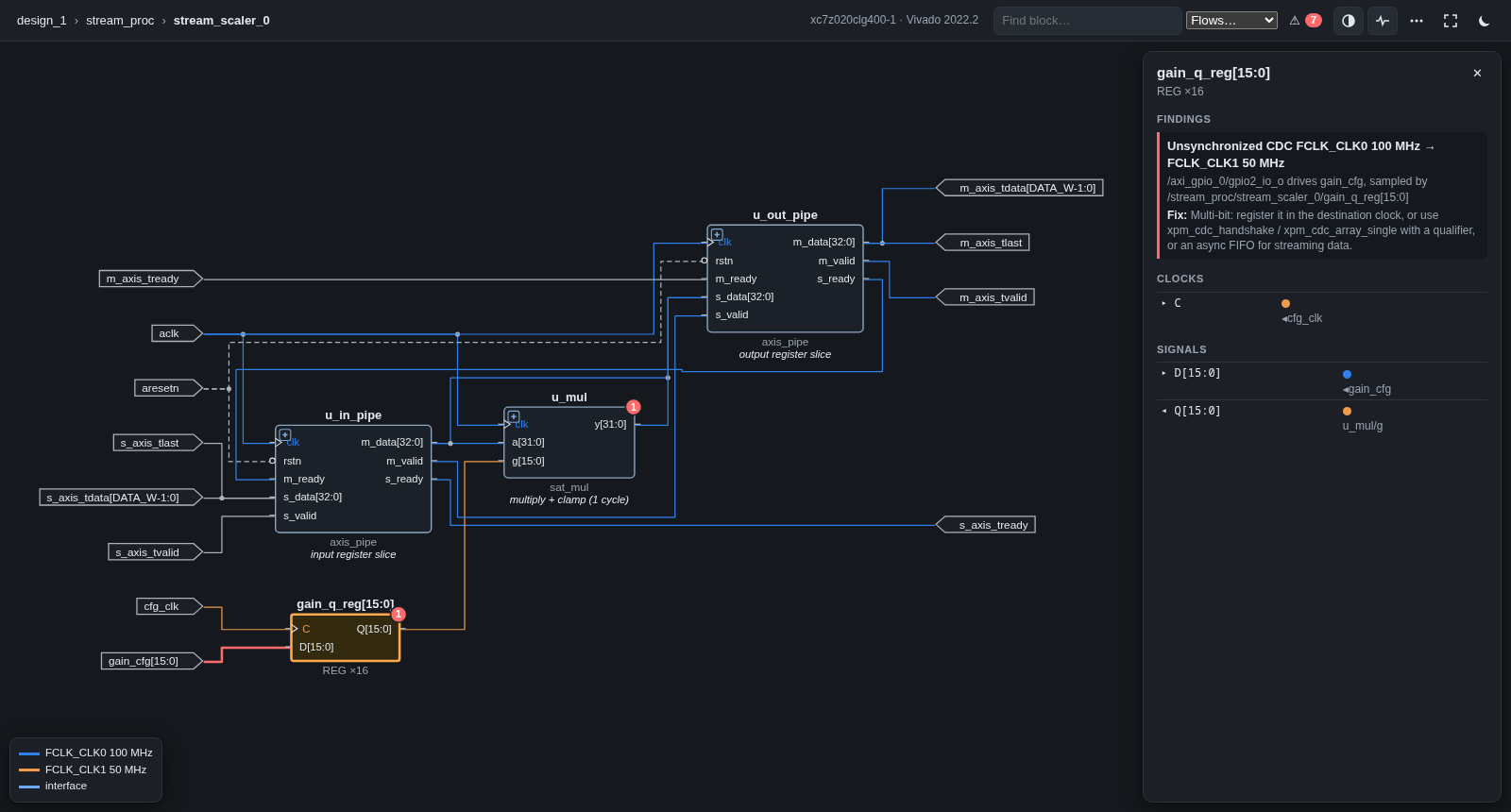Image resolution: width=1511 pixels, height=812 pixels.
Task: Select the m_axis_tvalid output port
Action: [985, 297]
